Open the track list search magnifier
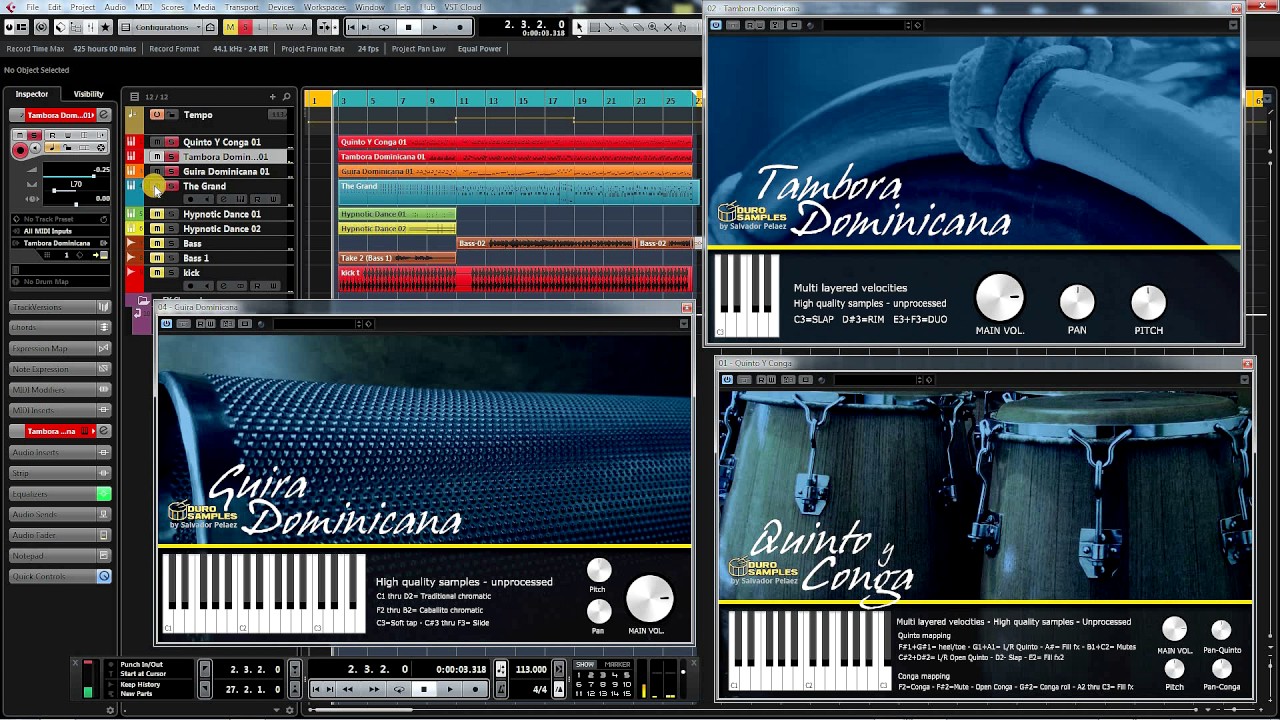Screen dimensions: 1280x720 coord(286,96)
